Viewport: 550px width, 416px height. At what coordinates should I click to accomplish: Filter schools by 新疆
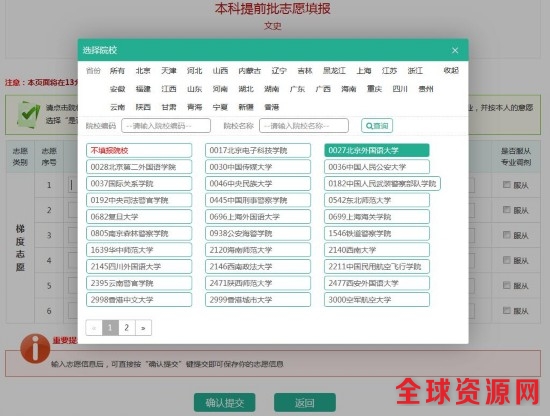(x=246, y=107)
